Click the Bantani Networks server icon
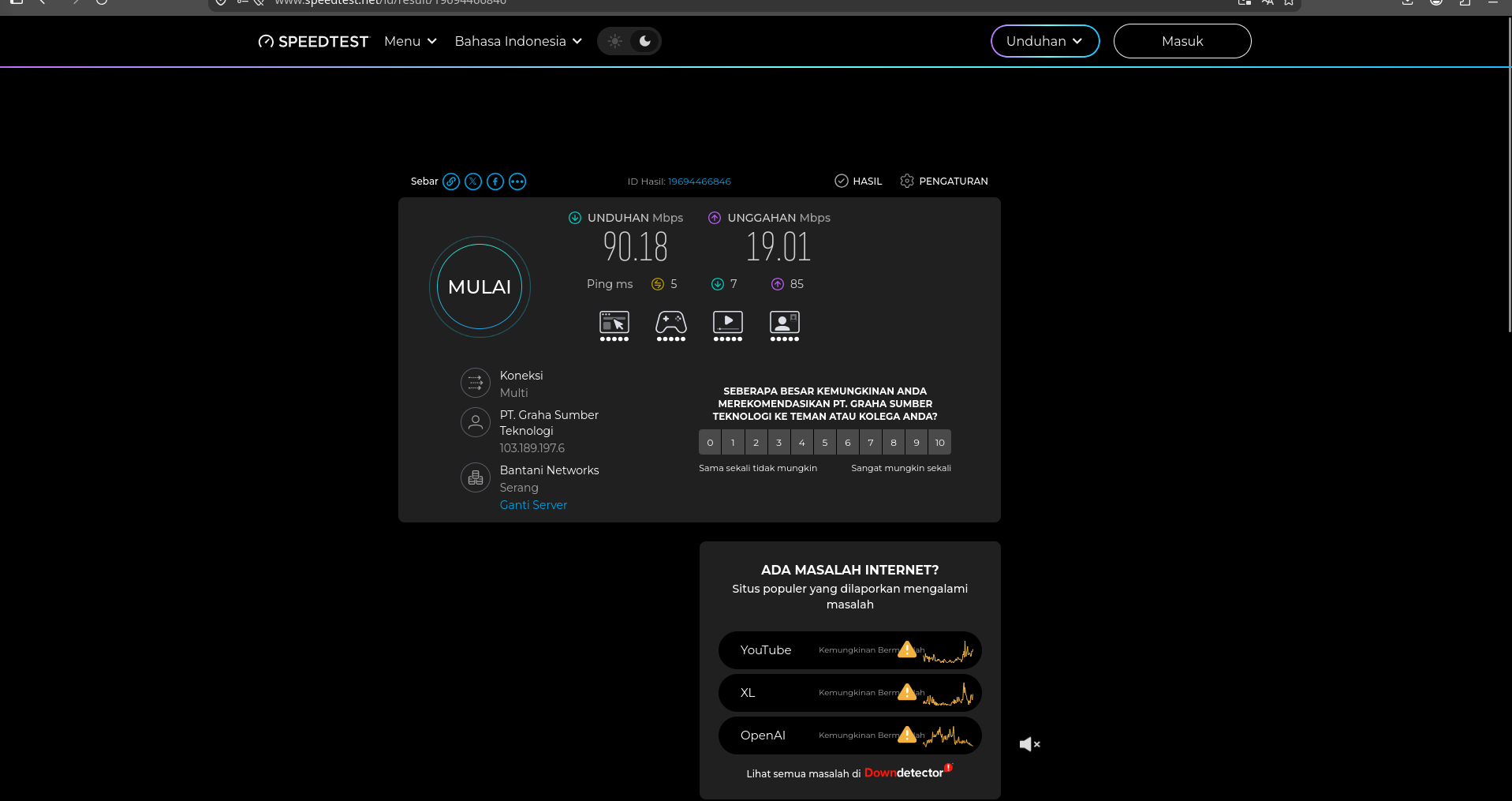This screenshot has height=801, width=1512. click(476, 477)
